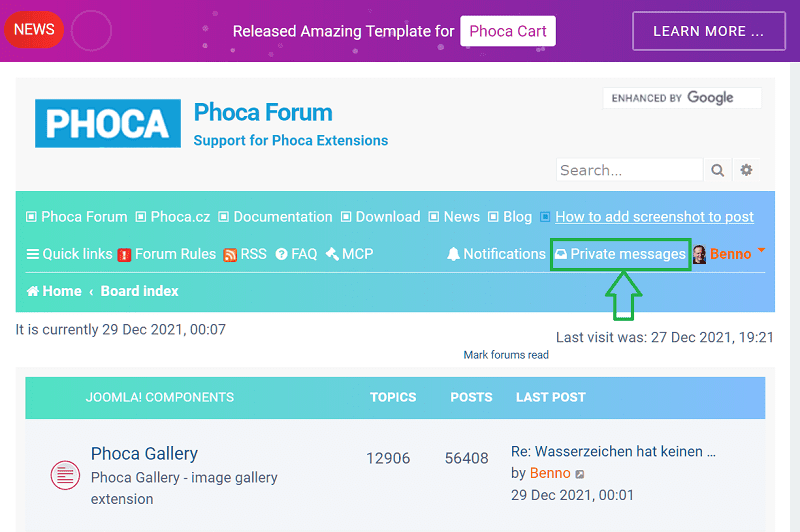
Task: Go to the Documentation menu item
Action: tap(282, 217)
